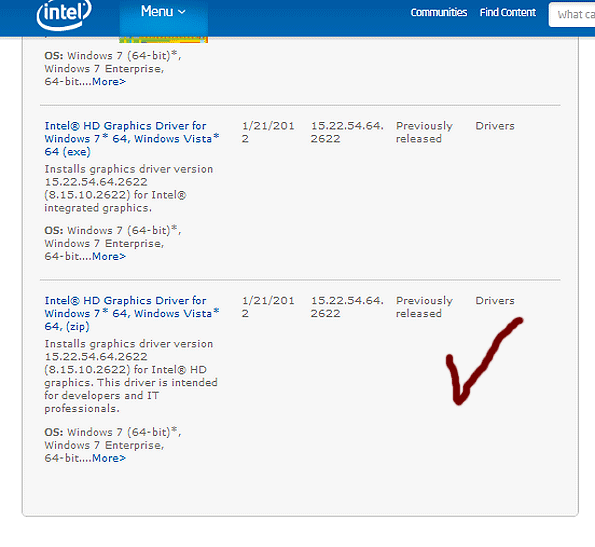Click Previously released for zip driver
The width and height of the screenshot is (595, 547).
pyautogui.click(x=424, y=307)
